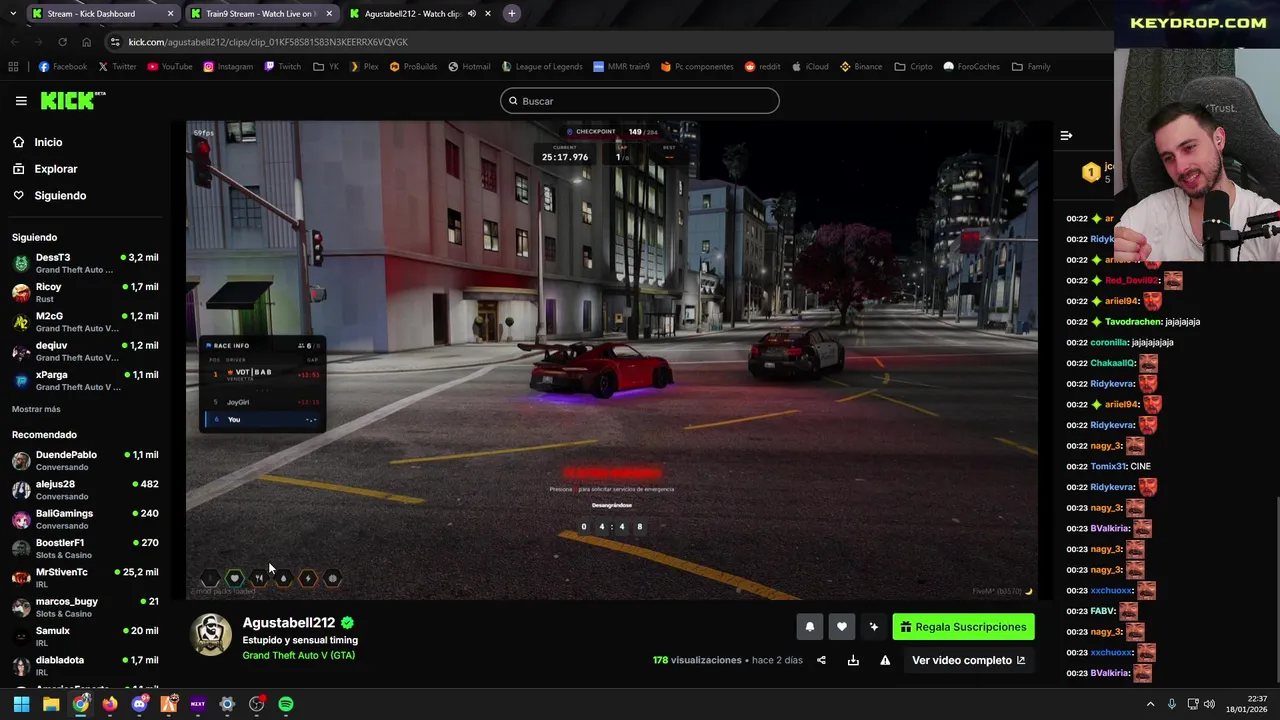The width and height of the screenshot is (1280, 720).
Task: Click Tomix31 username in chat
Action: [x=1109, y=466]
